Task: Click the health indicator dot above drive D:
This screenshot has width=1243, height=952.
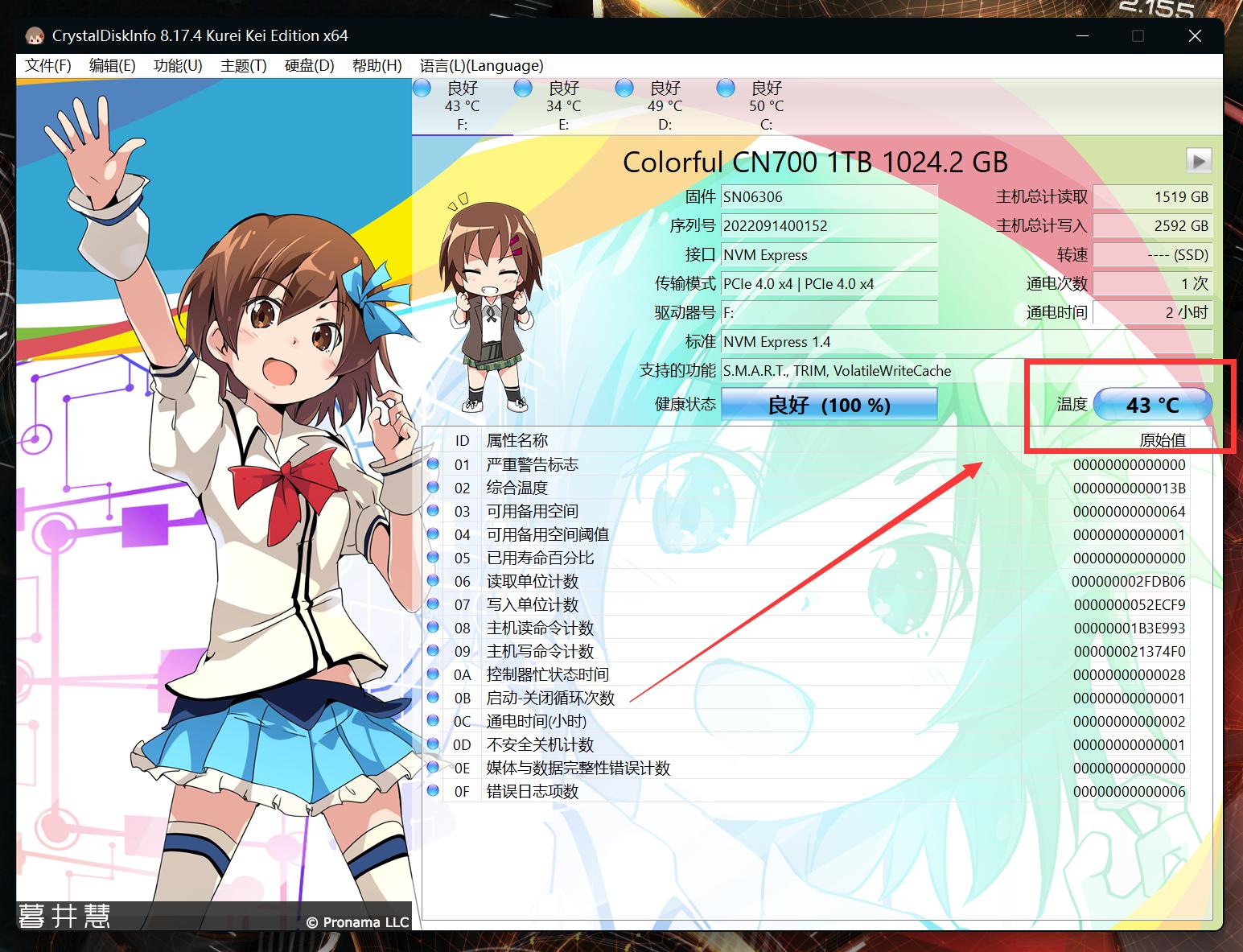Action: click(x=624, y=87)
